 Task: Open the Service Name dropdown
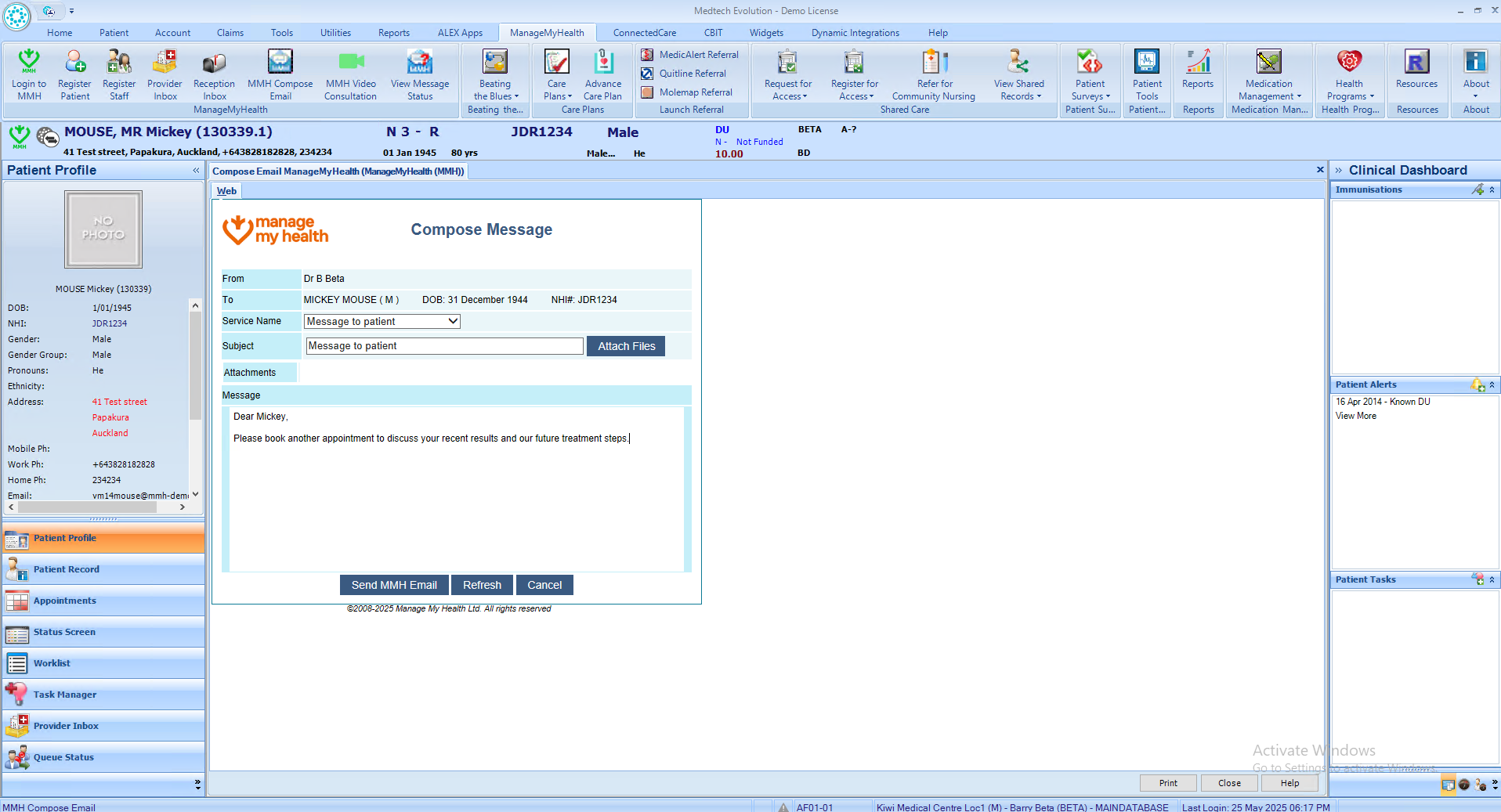[x=382, y=322]
